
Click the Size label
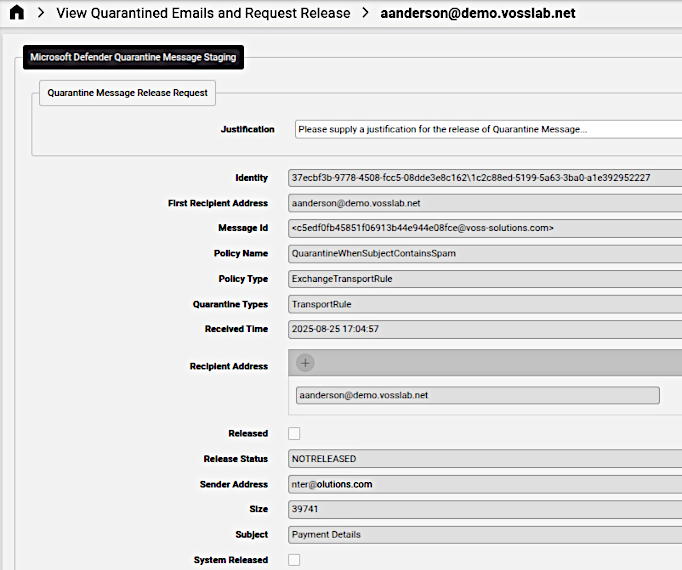[258, 509]
